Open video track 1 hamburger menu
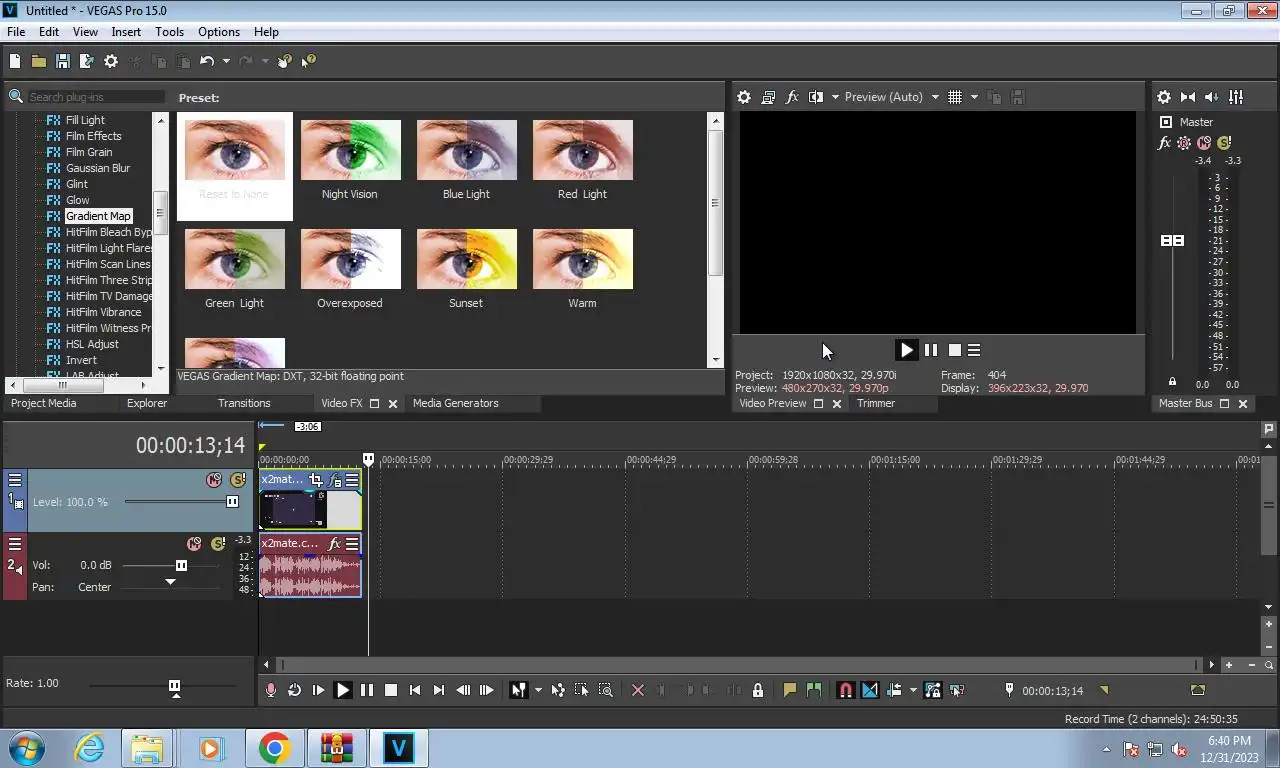The width and height of the screenshot is (1280, 768). (x=15, y=480)
